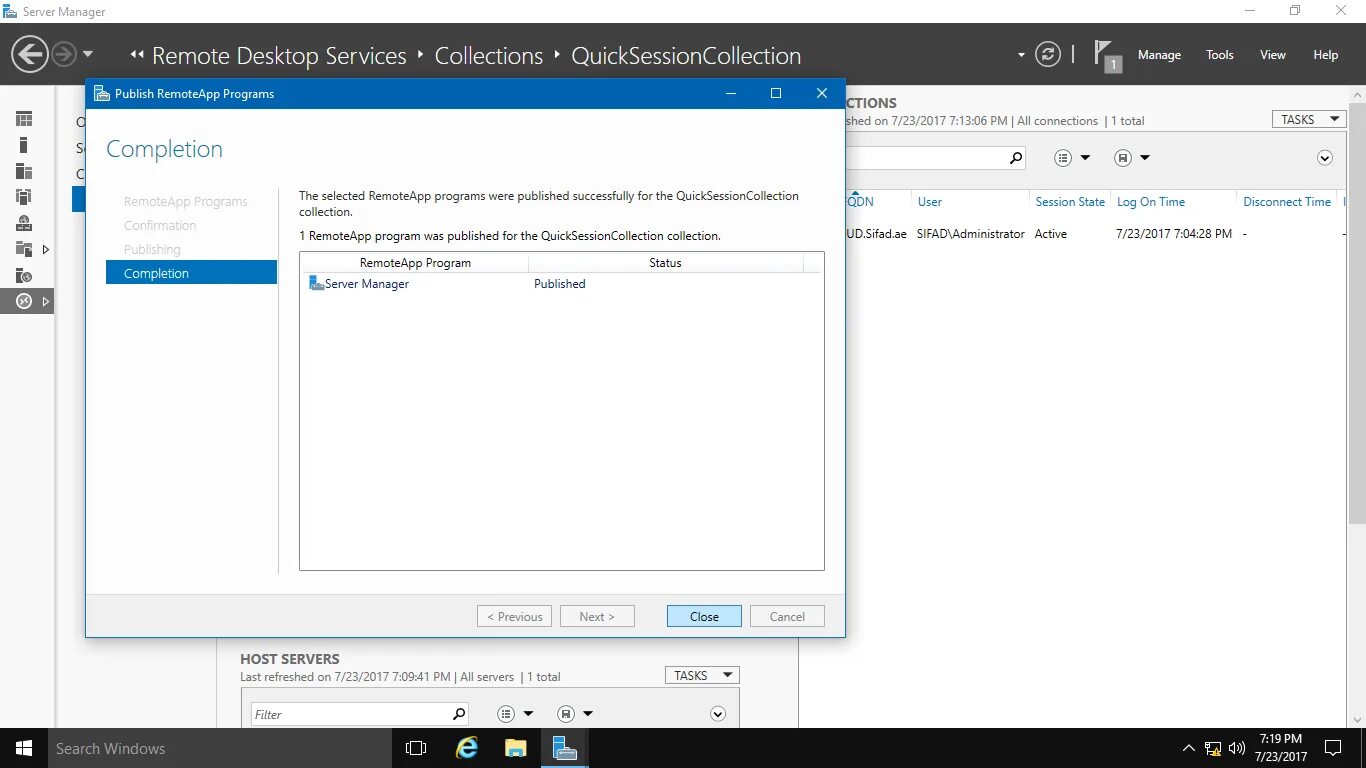Click the Search Windows taskbar box
The width and height of the screenshot is (1366, 768).
[219, 748]
